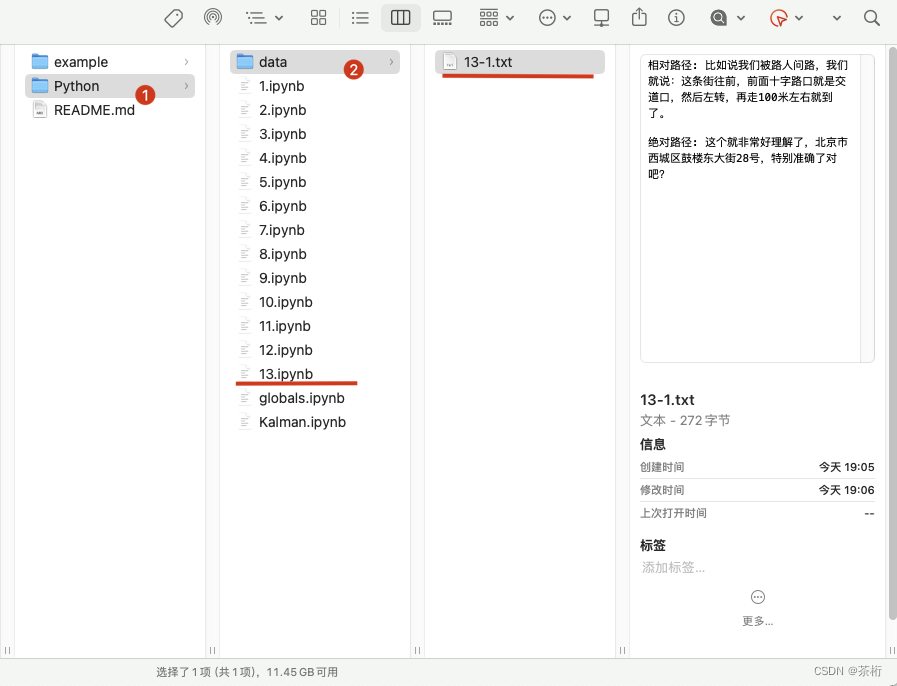The width and height of the screenshot is (897, 686).
Task: Click the window vertical scrollbar
Action: [892, 332]
